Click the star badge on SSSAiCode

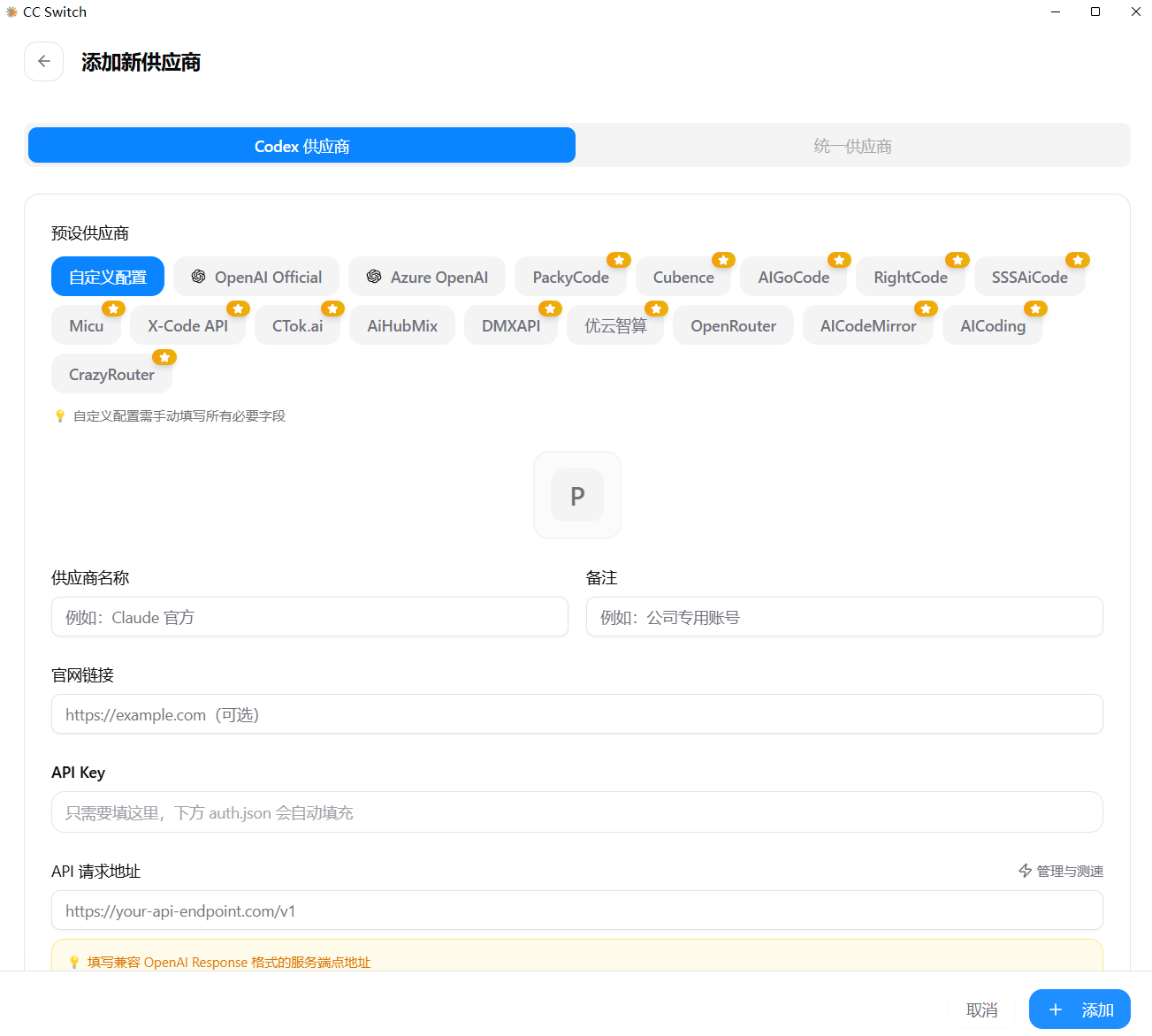[1078, 260]
